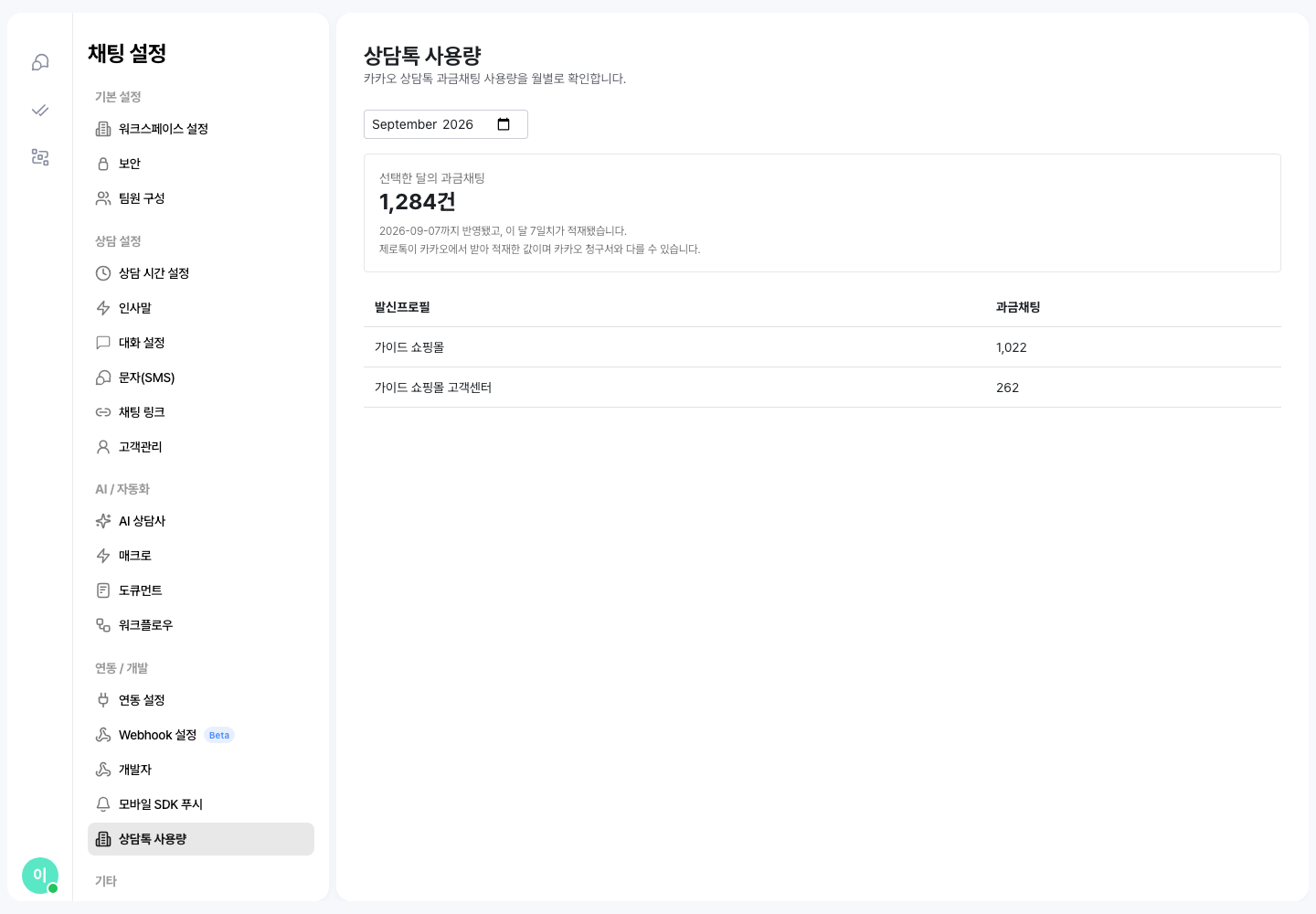Viewport: 1316px width, 914px height.
Task: Click the September 2026 month input
Action: tap(446, 124)
